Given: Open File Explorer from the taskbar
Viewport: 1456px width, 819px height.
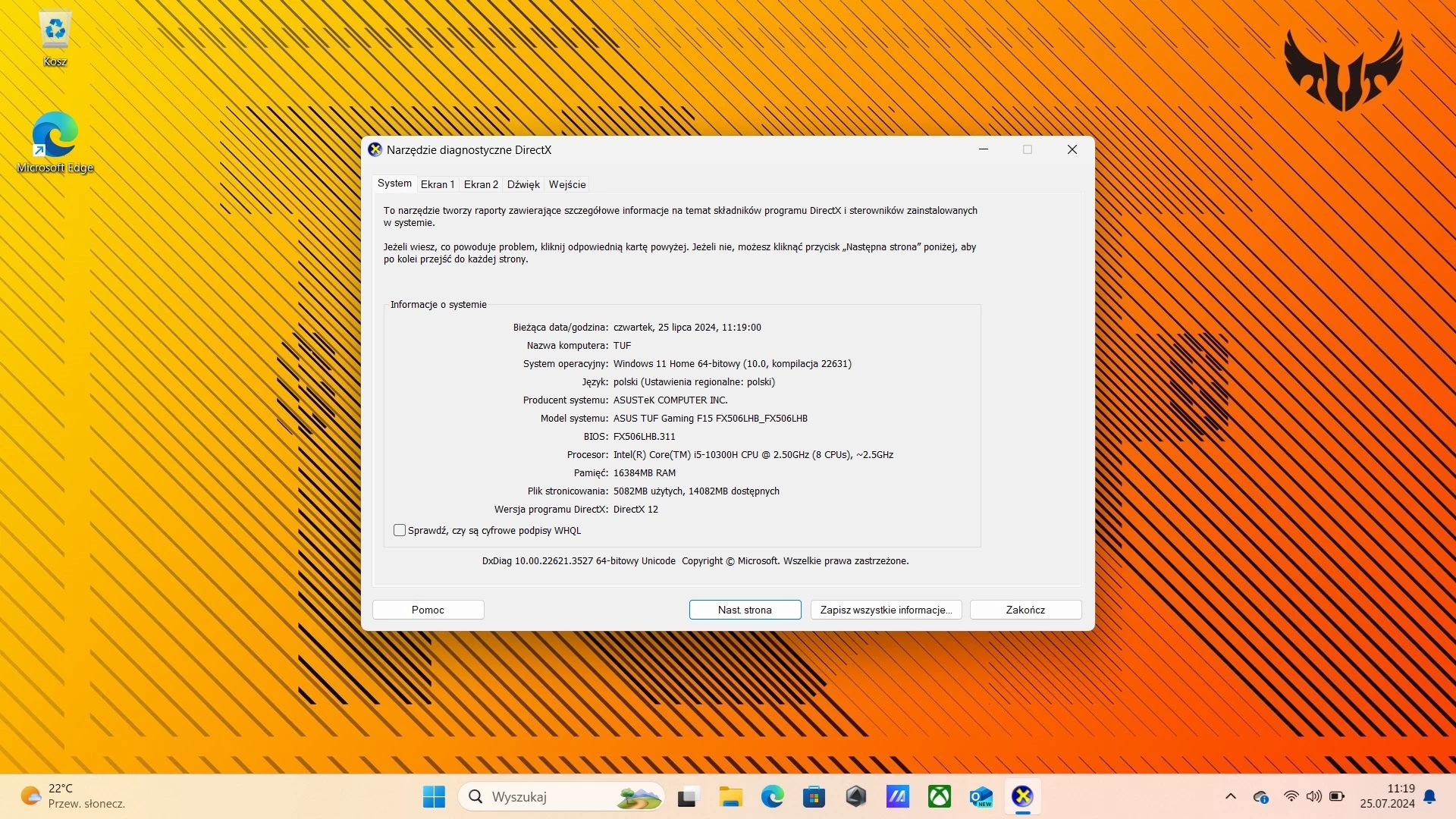Looking at the screenshot, I should point(730,796).
